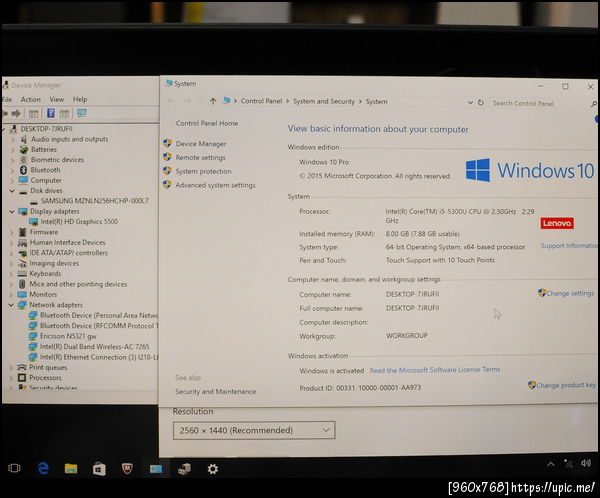600x498 pixels.
Task: Open McAfee shield icon on taskbar
Action: pyautogui.click(x=127, y=469)
